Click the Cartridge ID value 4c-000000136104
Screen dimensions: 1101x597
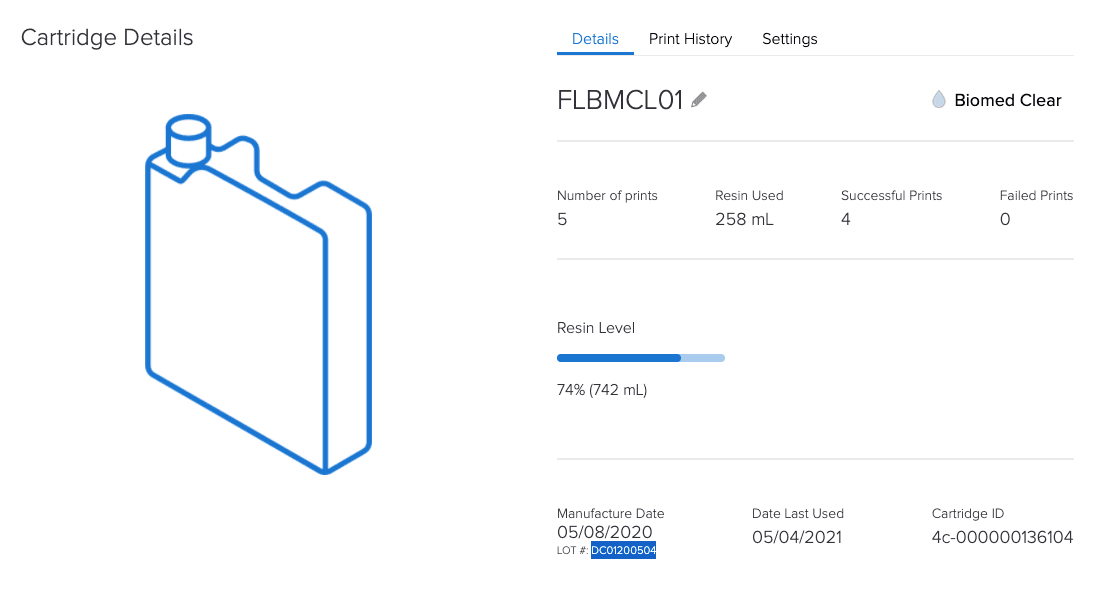[x=1002, y=537]
